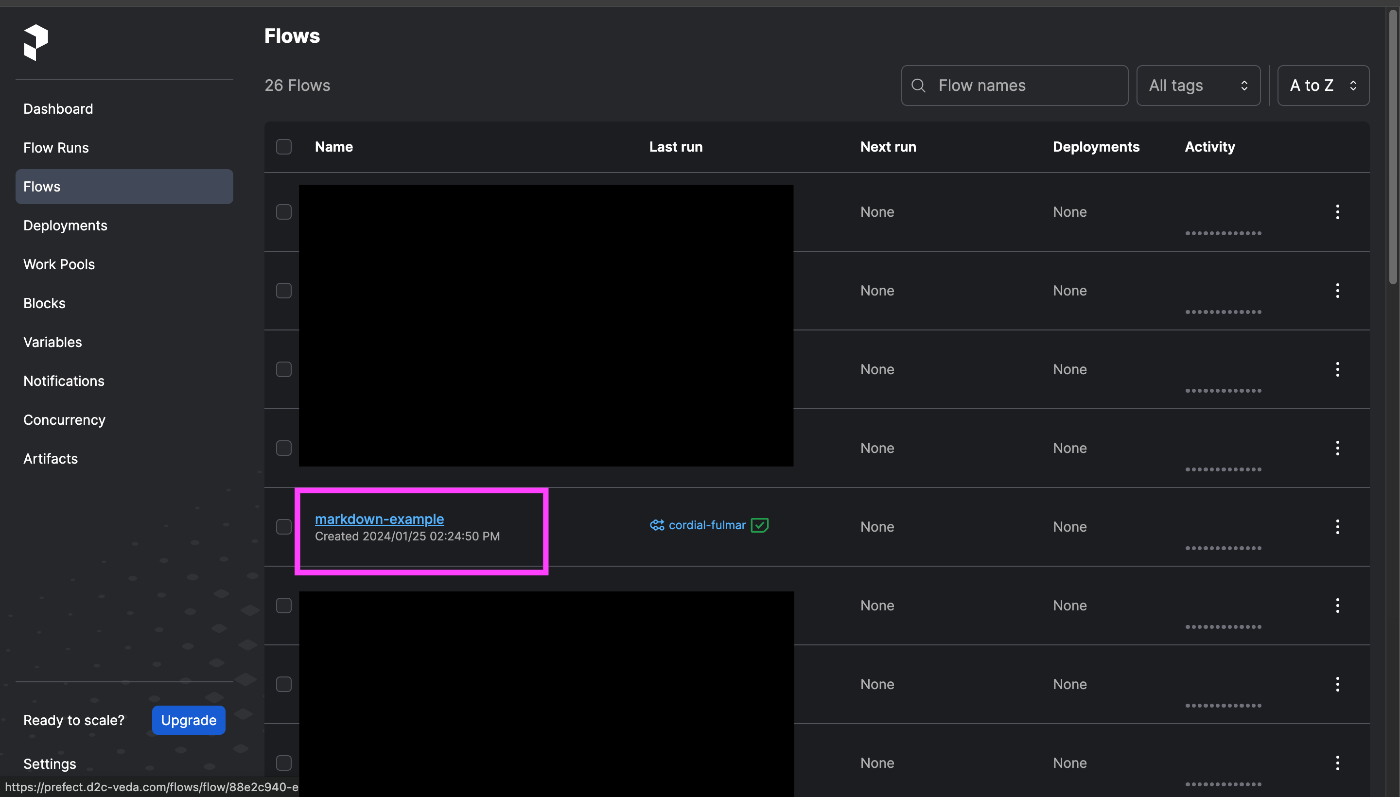Click the magnifier icon in the Flow names search
The width and height of the screenshot is (1400, 797).
click(x=919, y=86)
